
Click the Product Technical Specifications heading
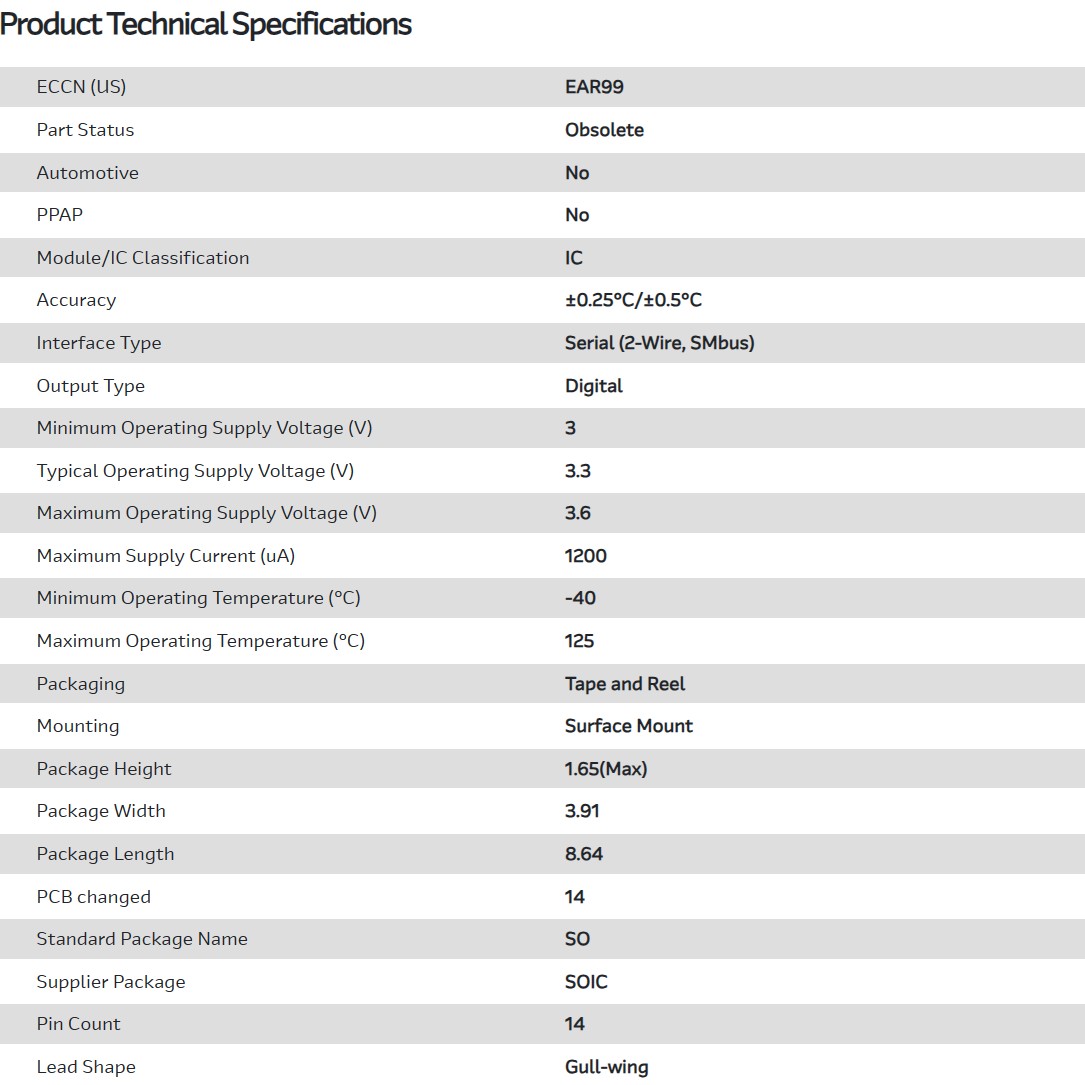click(x=206, y=24)
